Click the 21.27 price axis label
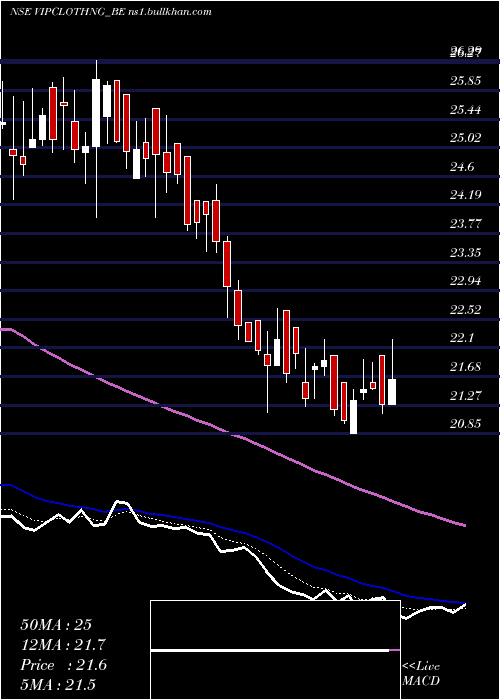The height and width of the screenshot is (700, 500). tap(465, 395)
